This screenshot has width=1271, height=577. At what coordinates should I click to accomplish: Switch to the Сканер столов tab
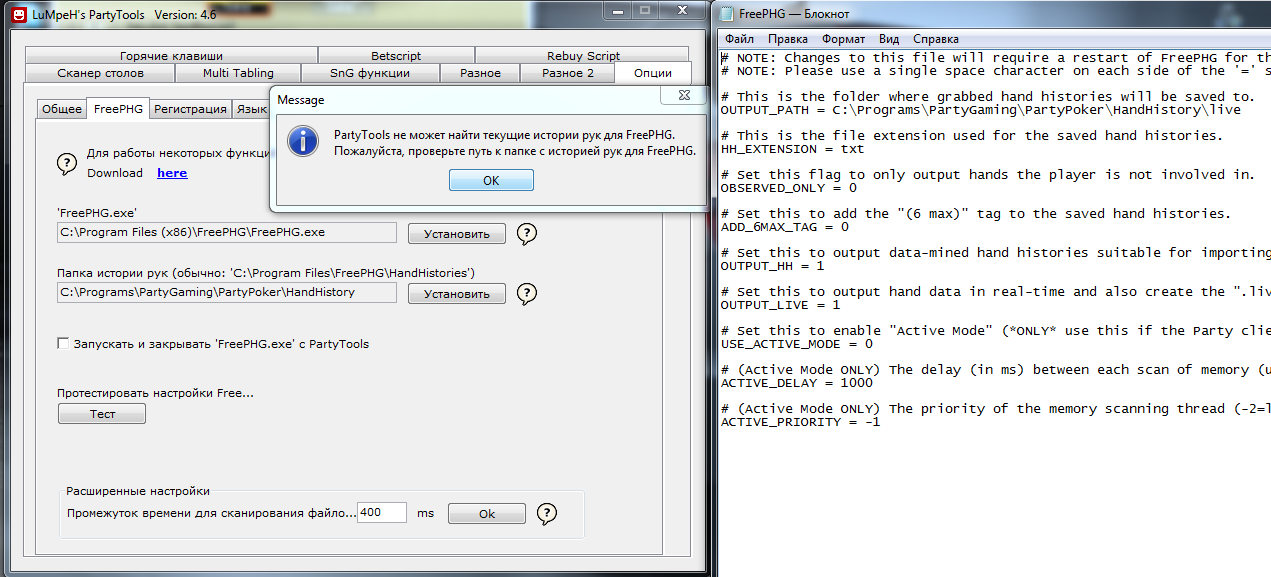100,73
